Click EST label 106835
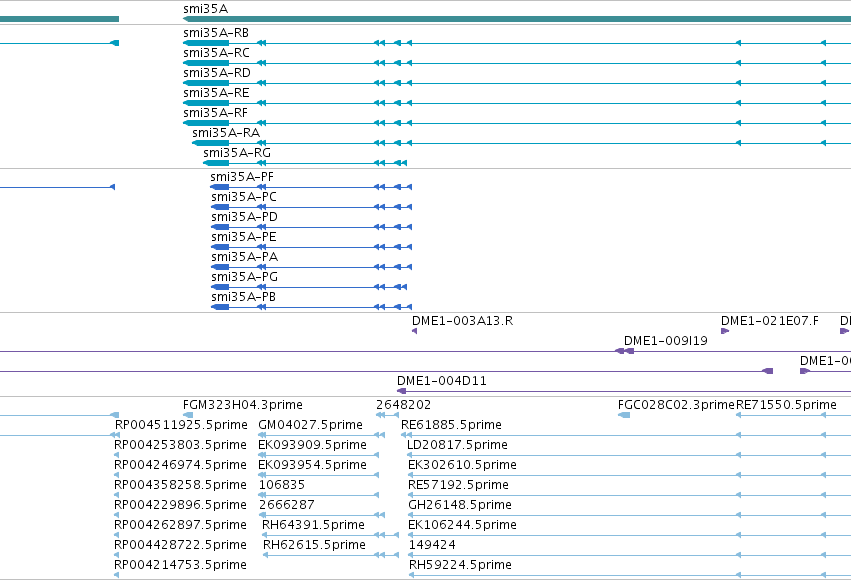Viewport: 851px width, 580px height. pyautogui.click(x=282, y=485)
